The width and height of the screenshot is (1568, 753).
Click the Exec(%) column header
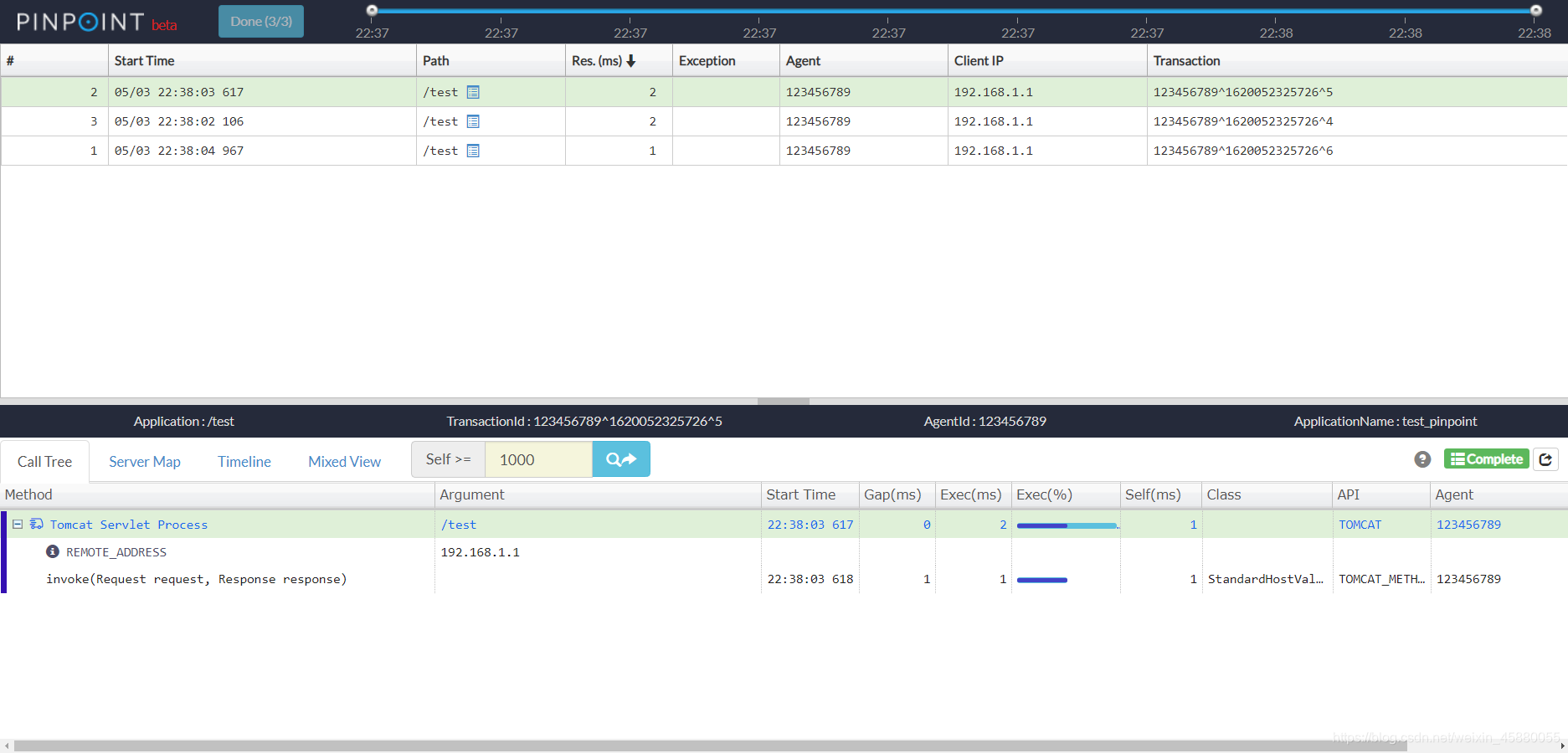(x=1067, y=494)
